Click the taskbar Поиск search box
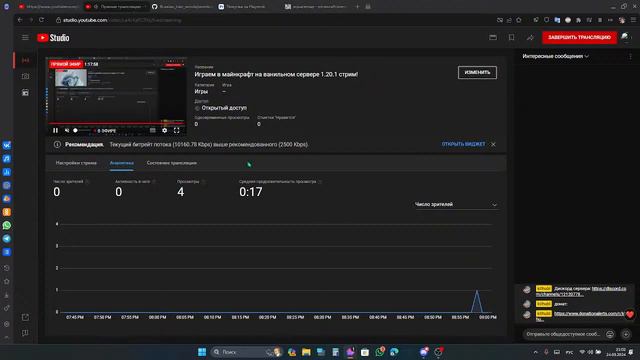This screenshot has width=640, height=360. pyautogui.click(x=248, y=352)
